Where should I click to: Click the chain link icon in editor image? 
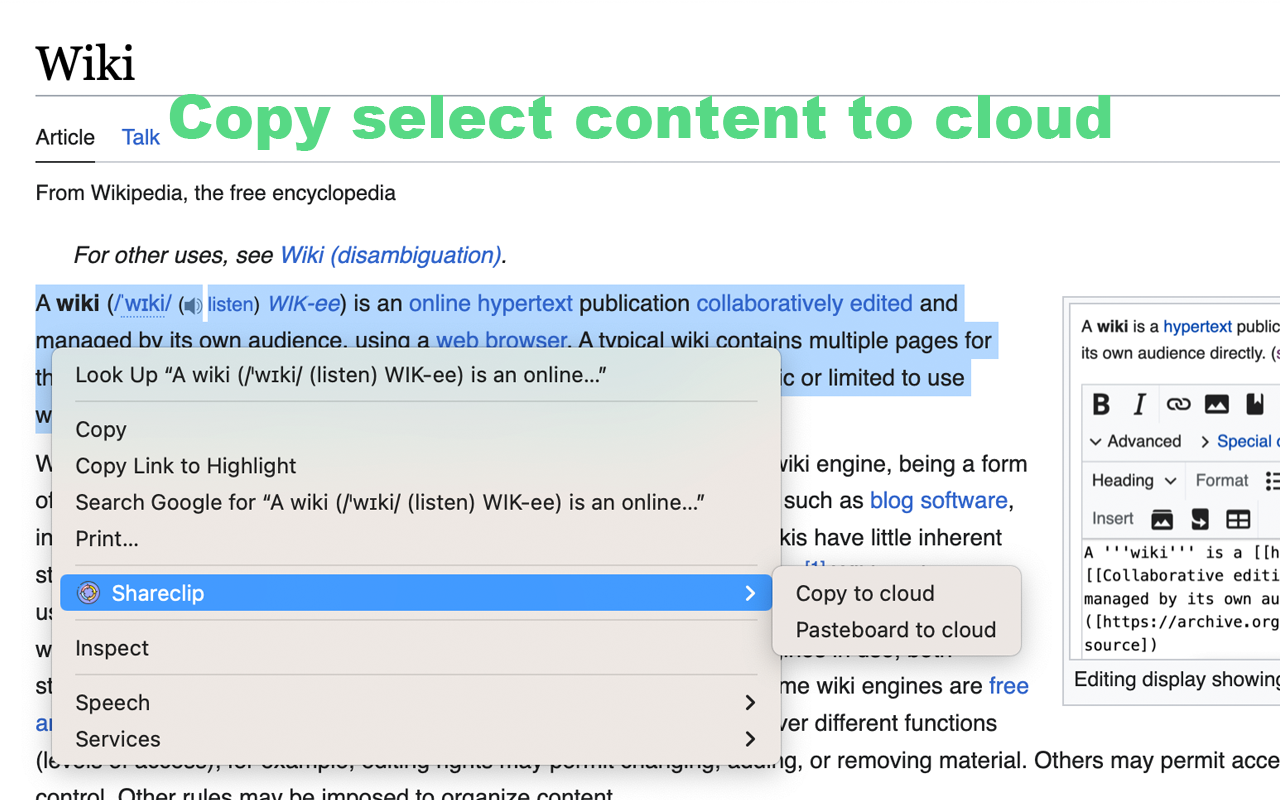[x=1178, y=404]
